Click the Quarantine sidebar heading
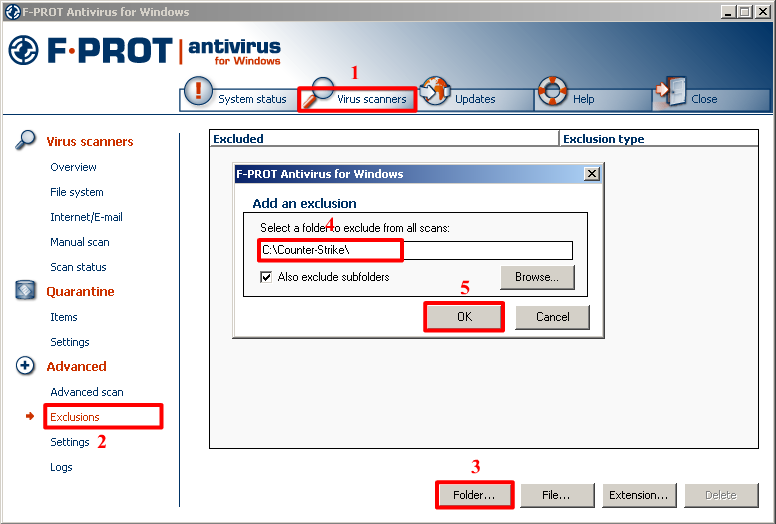The width and height of the screenshot is (776, 524). click(80, 291)
